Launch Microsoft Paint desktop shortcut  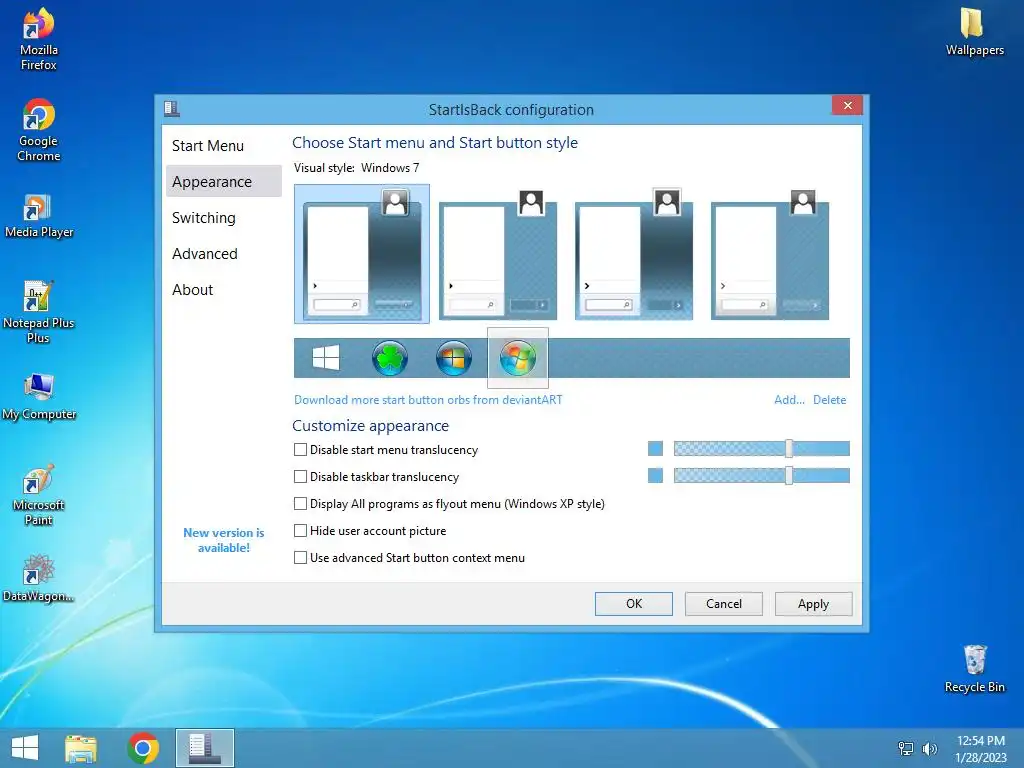point(39,495)
